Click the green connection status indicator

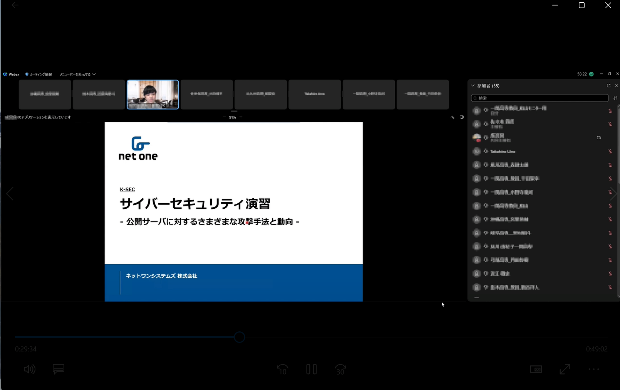point(591,74)
